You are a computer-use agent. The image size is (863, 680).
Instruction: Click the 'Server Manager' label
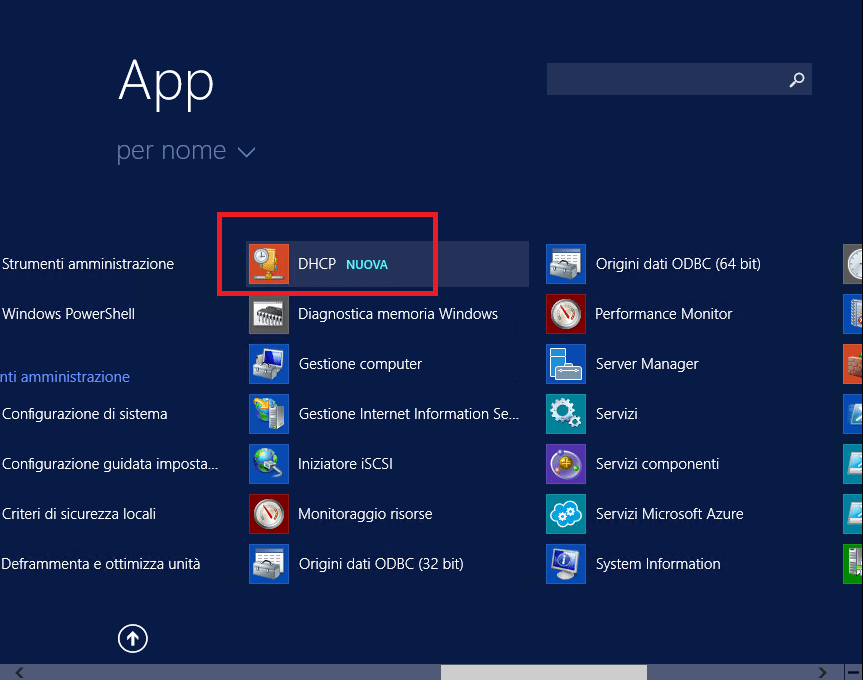[x=647, y=364]
